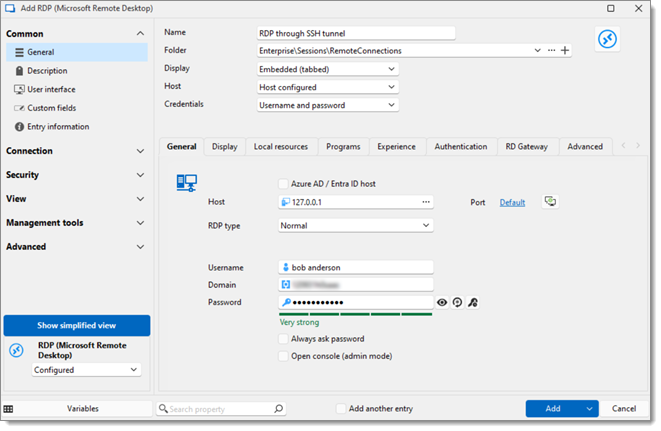Go to the Authentication tab
The width and height of the screenshot is (661, 431).
(461, 147)
